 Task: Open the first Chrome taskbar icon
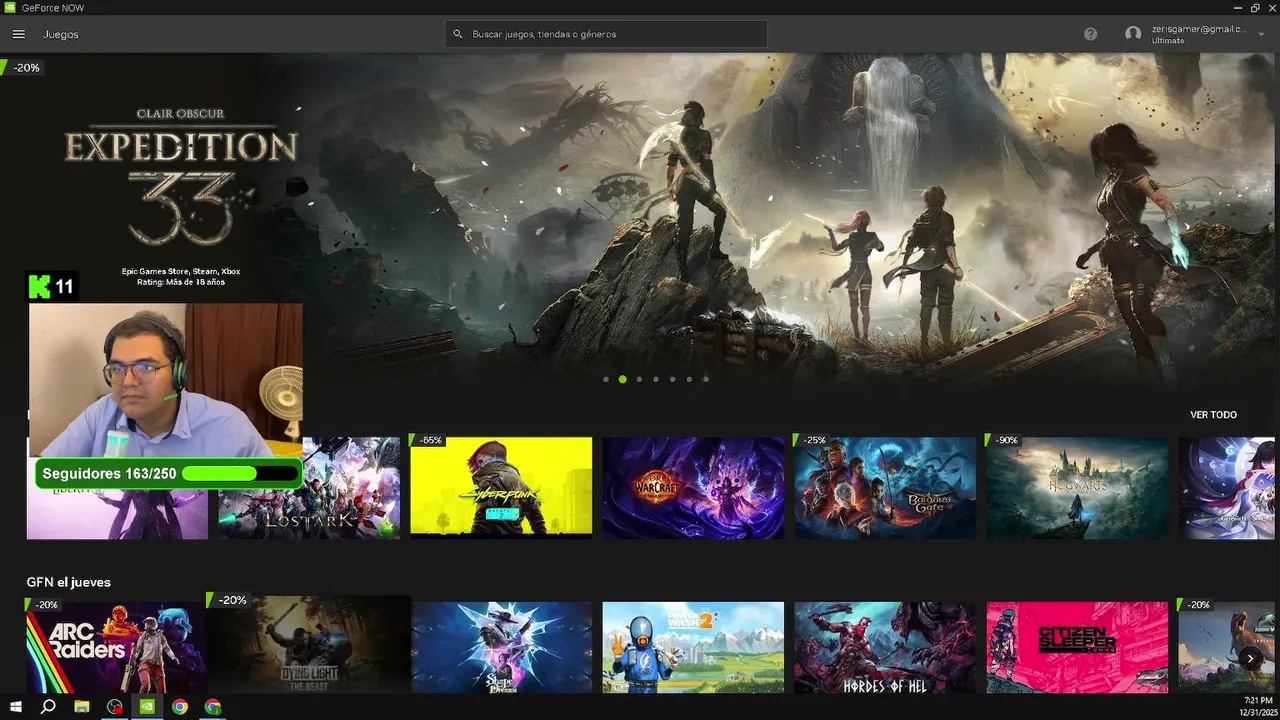pyautogui.click(x=180, y=707)
